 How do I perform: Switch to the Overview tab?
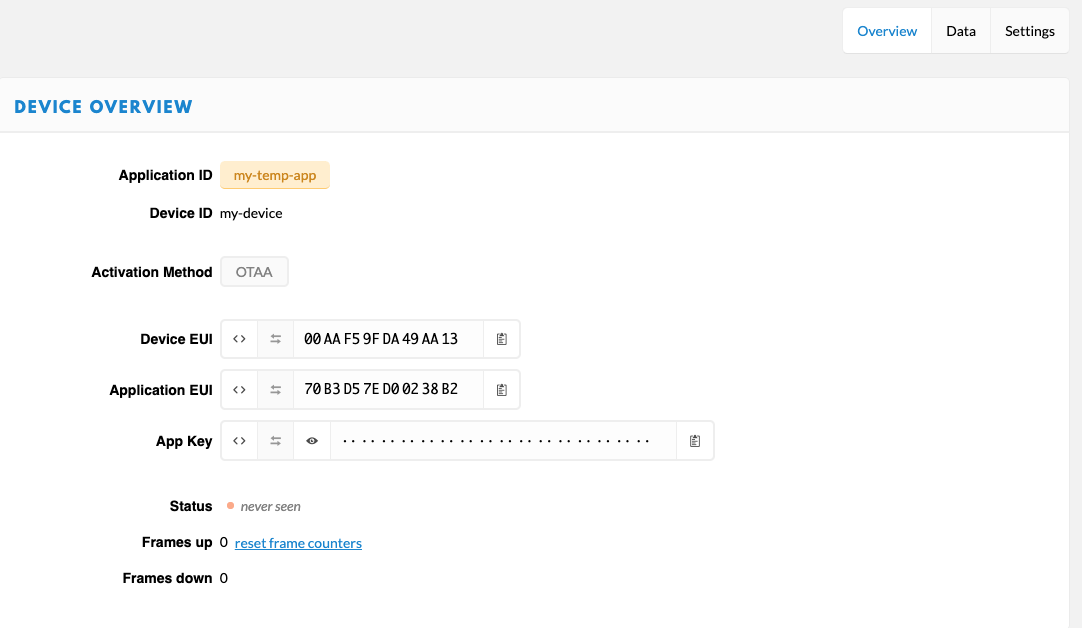[887, 31]
